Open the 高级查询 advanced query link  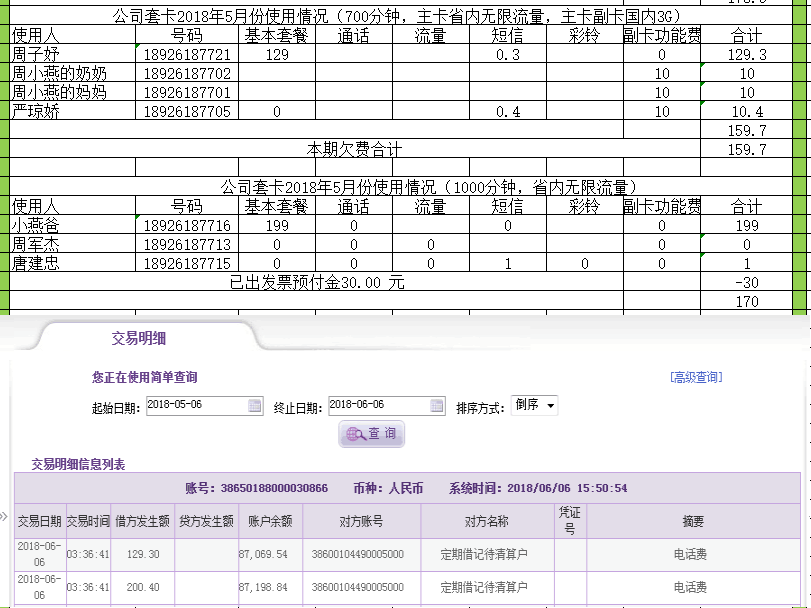coord(696,377)
